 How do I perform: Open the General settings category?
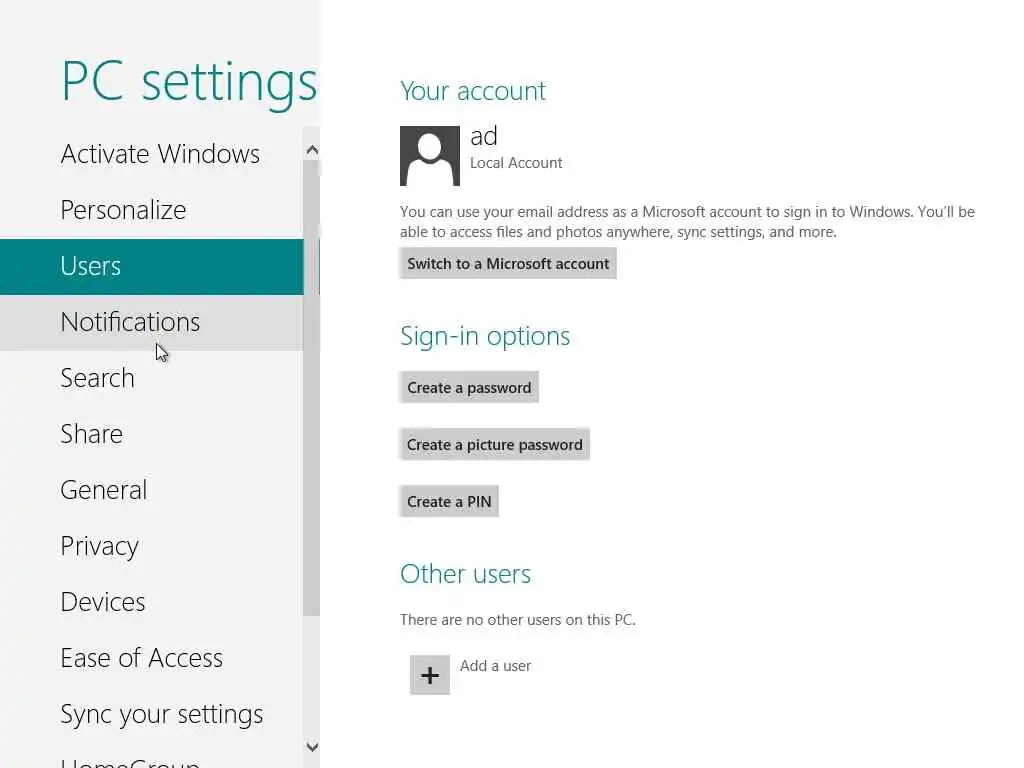(x=152, y=490)
